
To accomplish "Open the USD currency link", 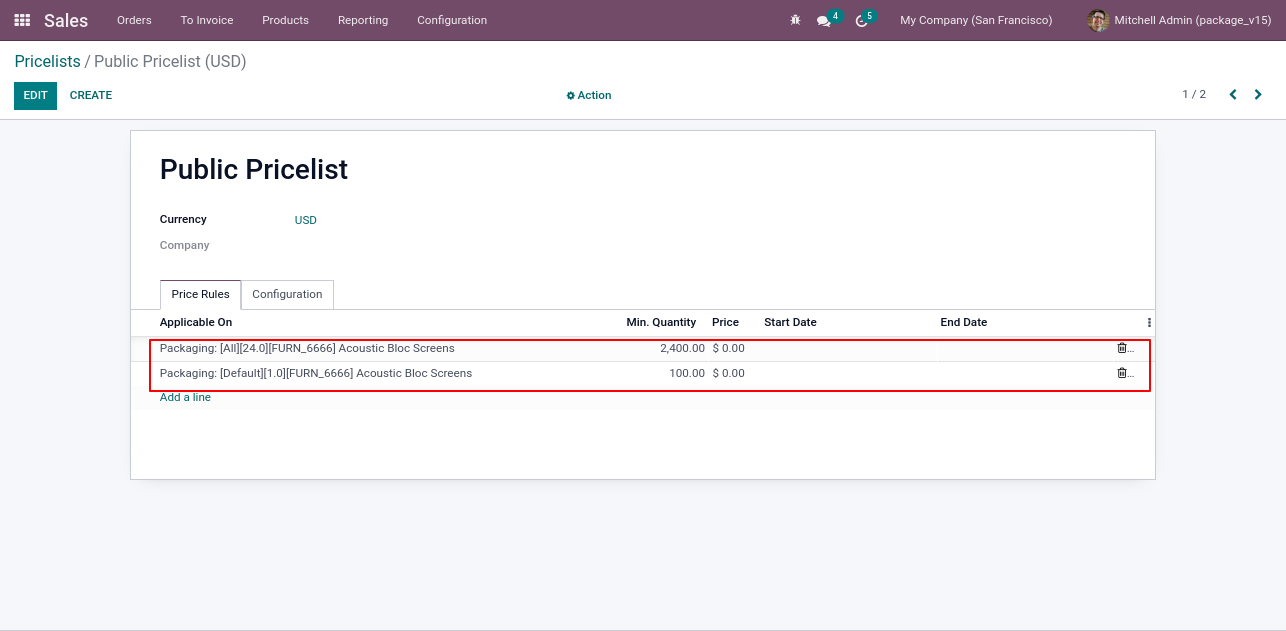I will 305,220.
